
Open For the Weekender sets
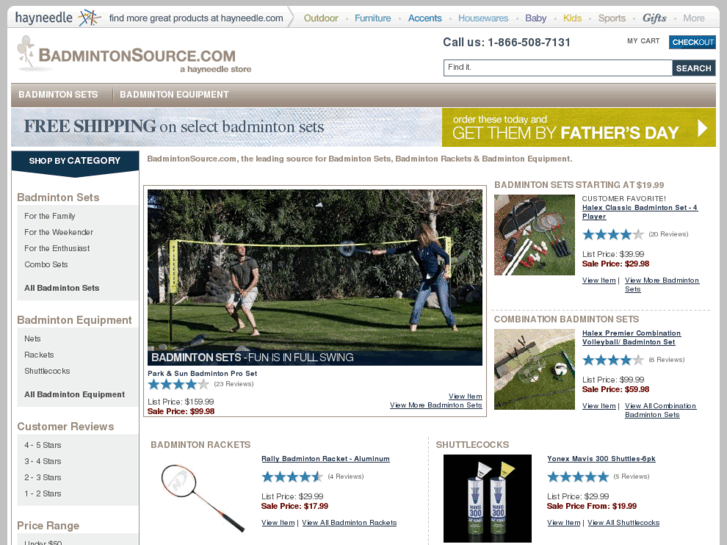click(x=58, y=232)
